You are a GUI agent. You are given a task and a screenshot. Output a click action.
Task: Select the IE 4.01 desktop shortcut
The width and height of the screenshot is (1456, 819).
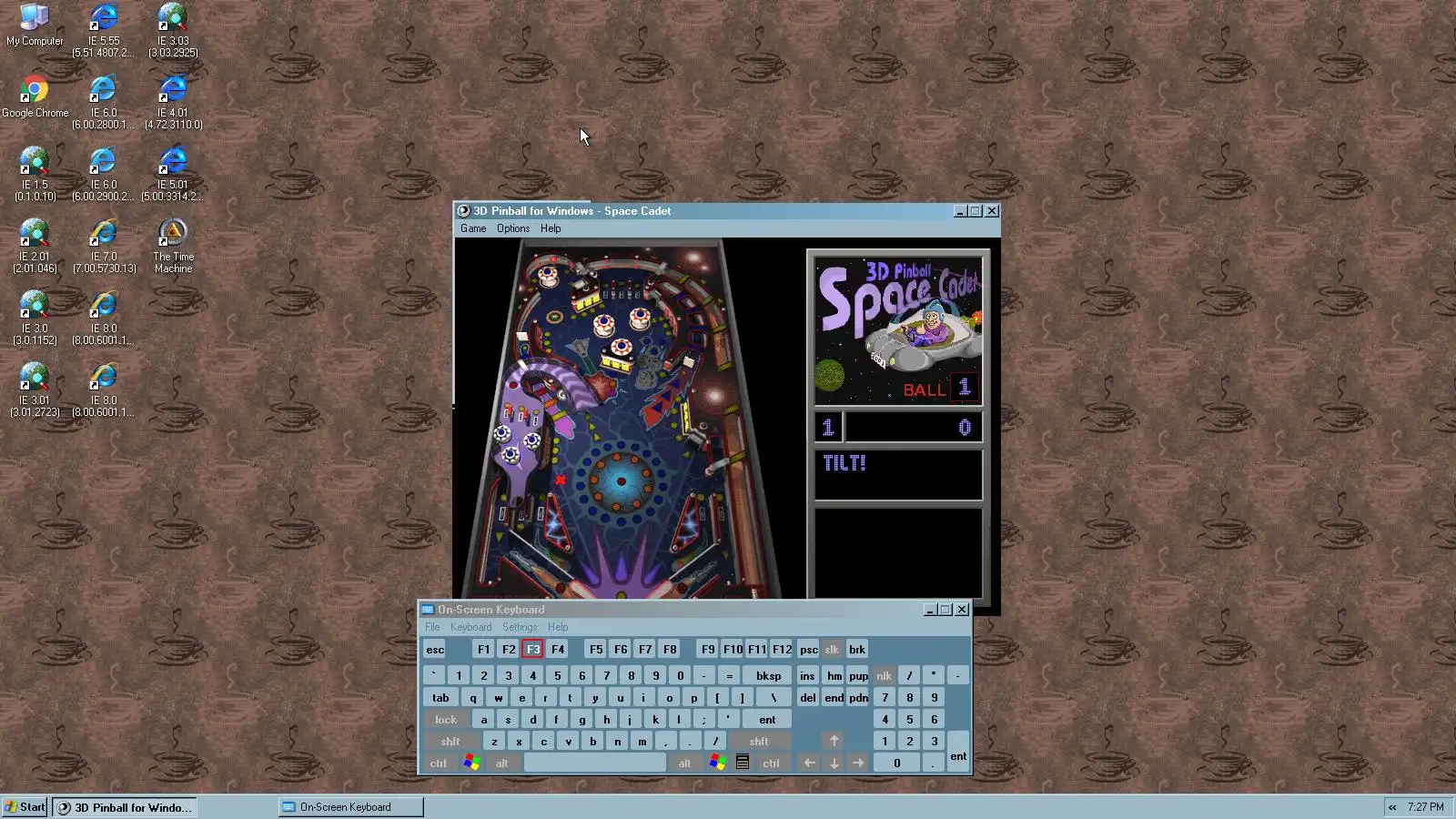click(x=173, y=102)
